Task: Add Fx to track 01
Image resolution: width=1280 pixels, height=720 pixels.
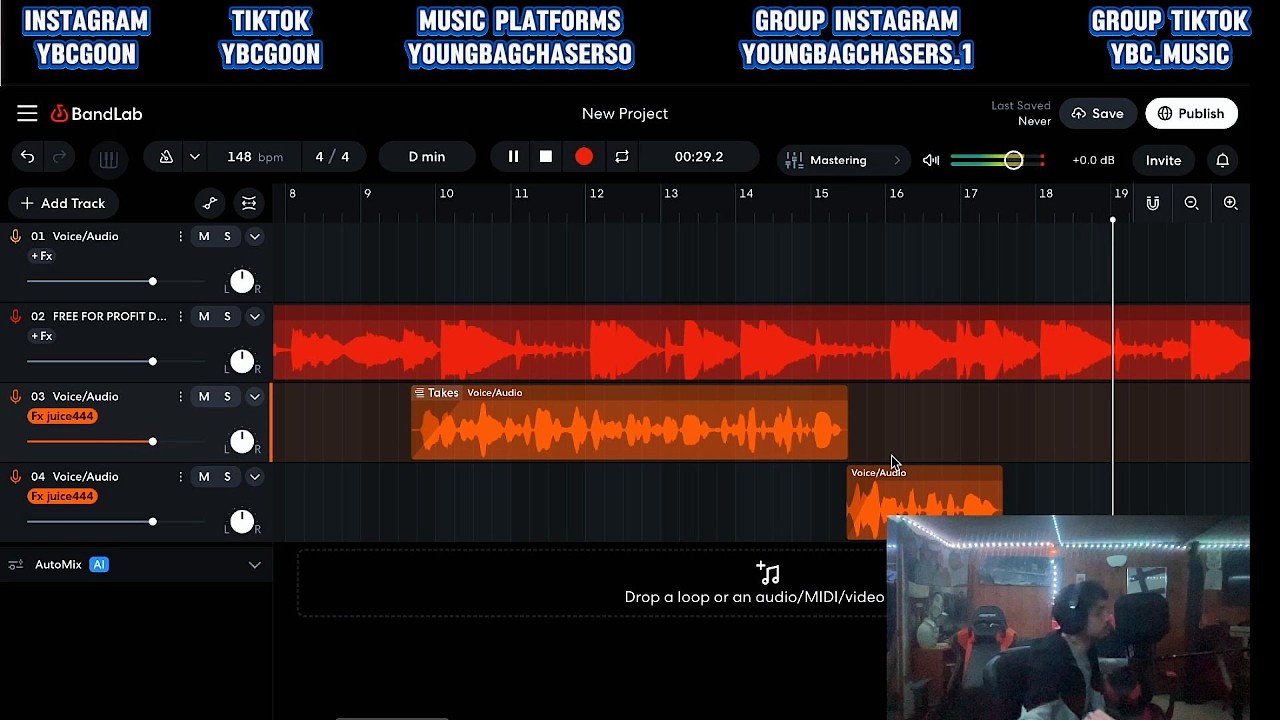Action: (41, 256)
